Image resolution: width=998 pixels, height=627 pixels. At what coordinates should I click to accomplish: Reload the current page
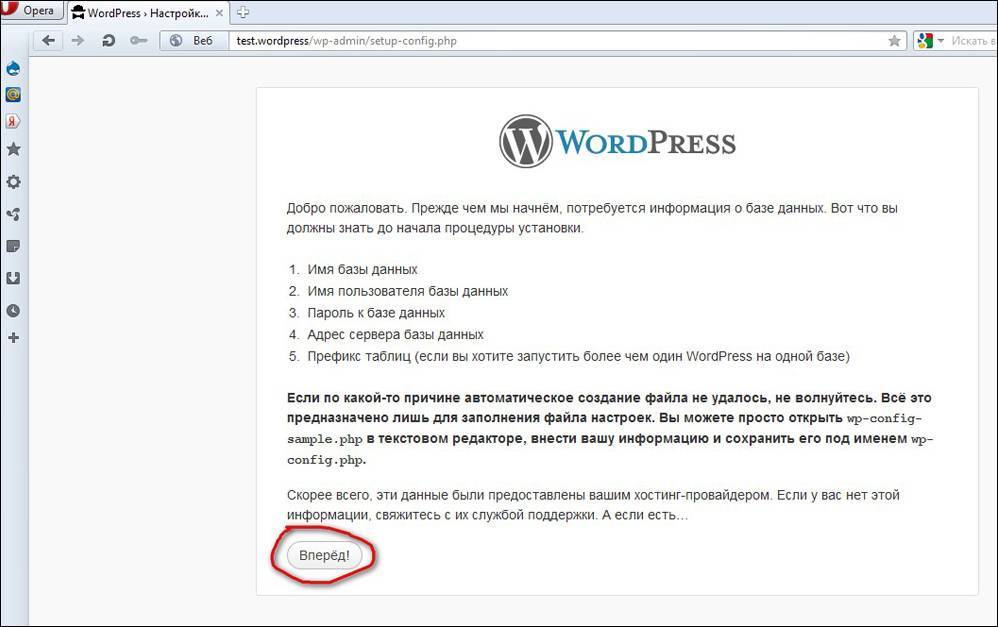108,41
